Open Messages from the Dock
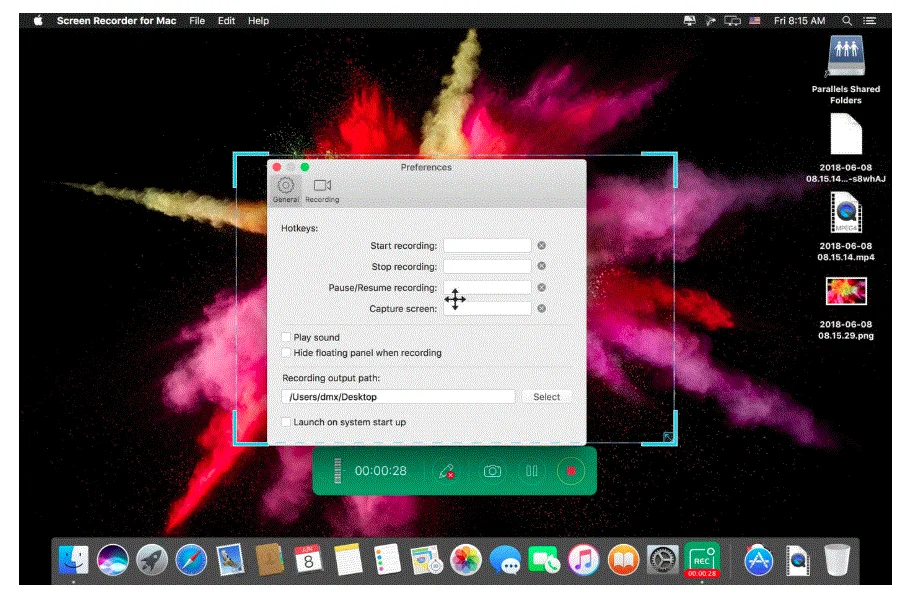900x594 pixels. pos(505,560)
